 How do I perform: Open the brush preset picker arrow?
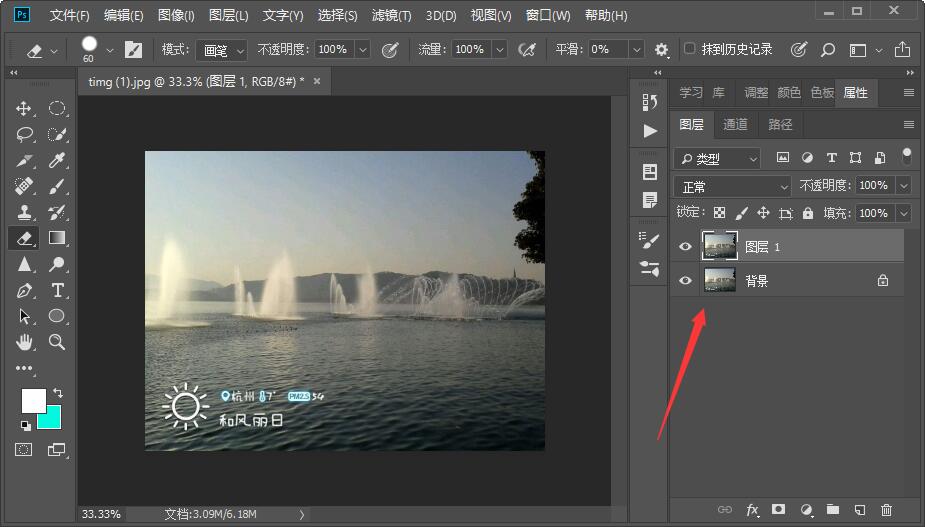tap(110, 51)
